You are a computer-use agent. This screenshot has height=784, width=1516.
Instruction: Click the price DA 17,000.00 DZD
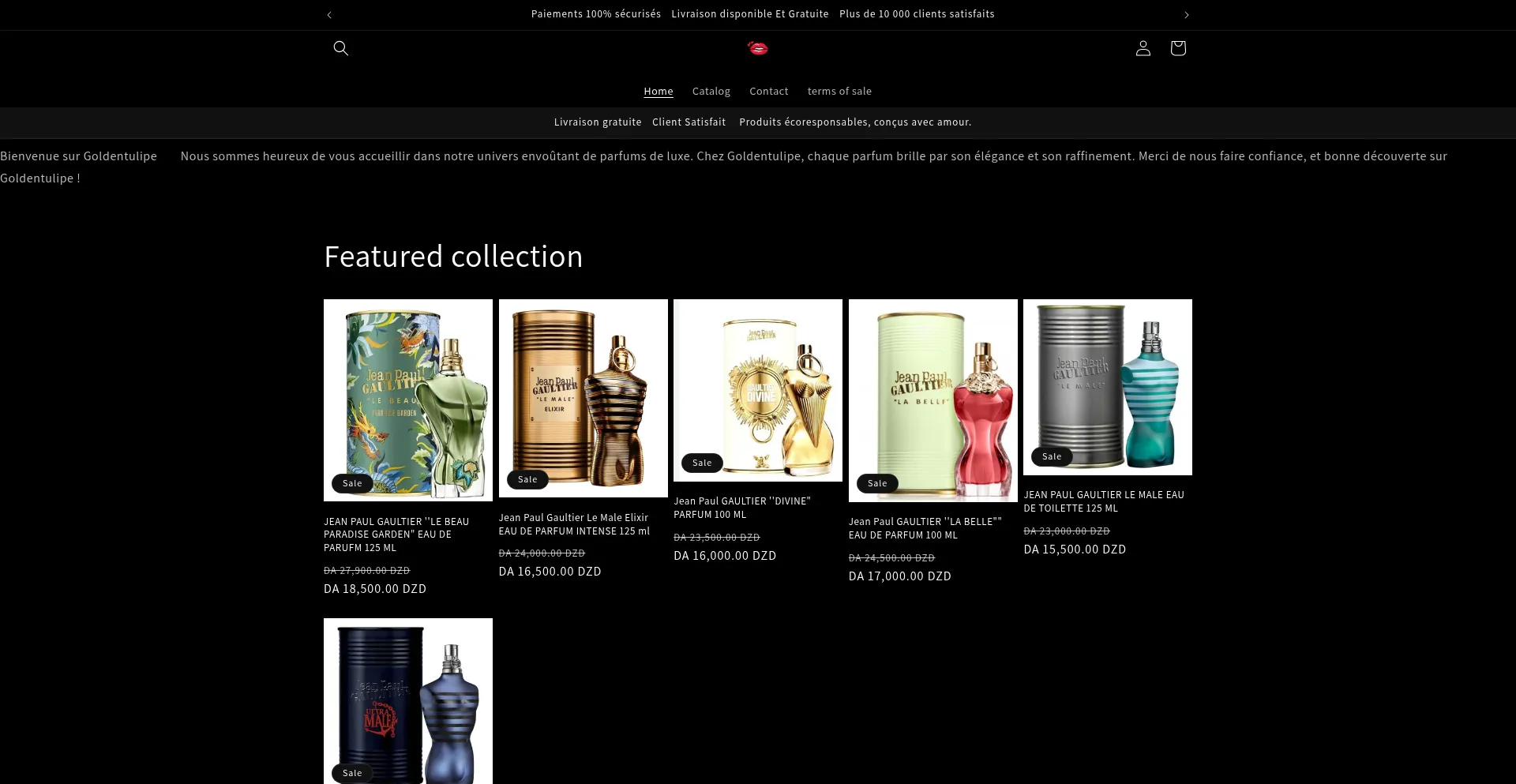[900, 576]
